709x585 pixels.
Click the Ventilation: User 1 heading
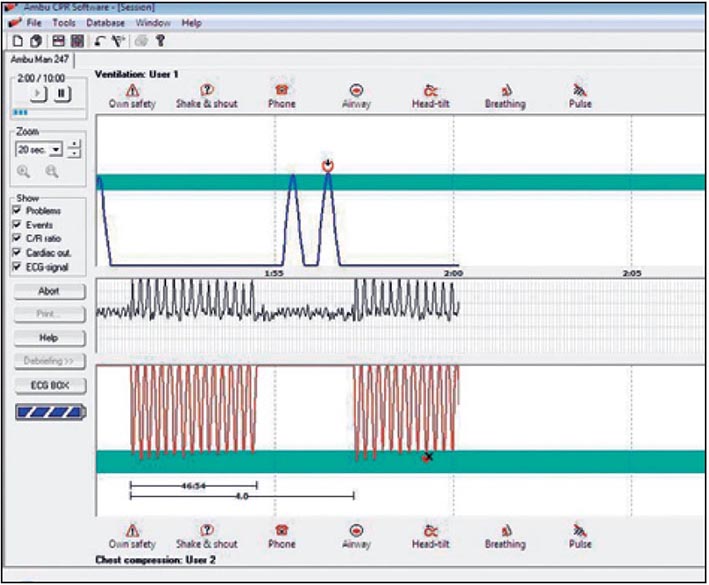(x=137, y=74)
